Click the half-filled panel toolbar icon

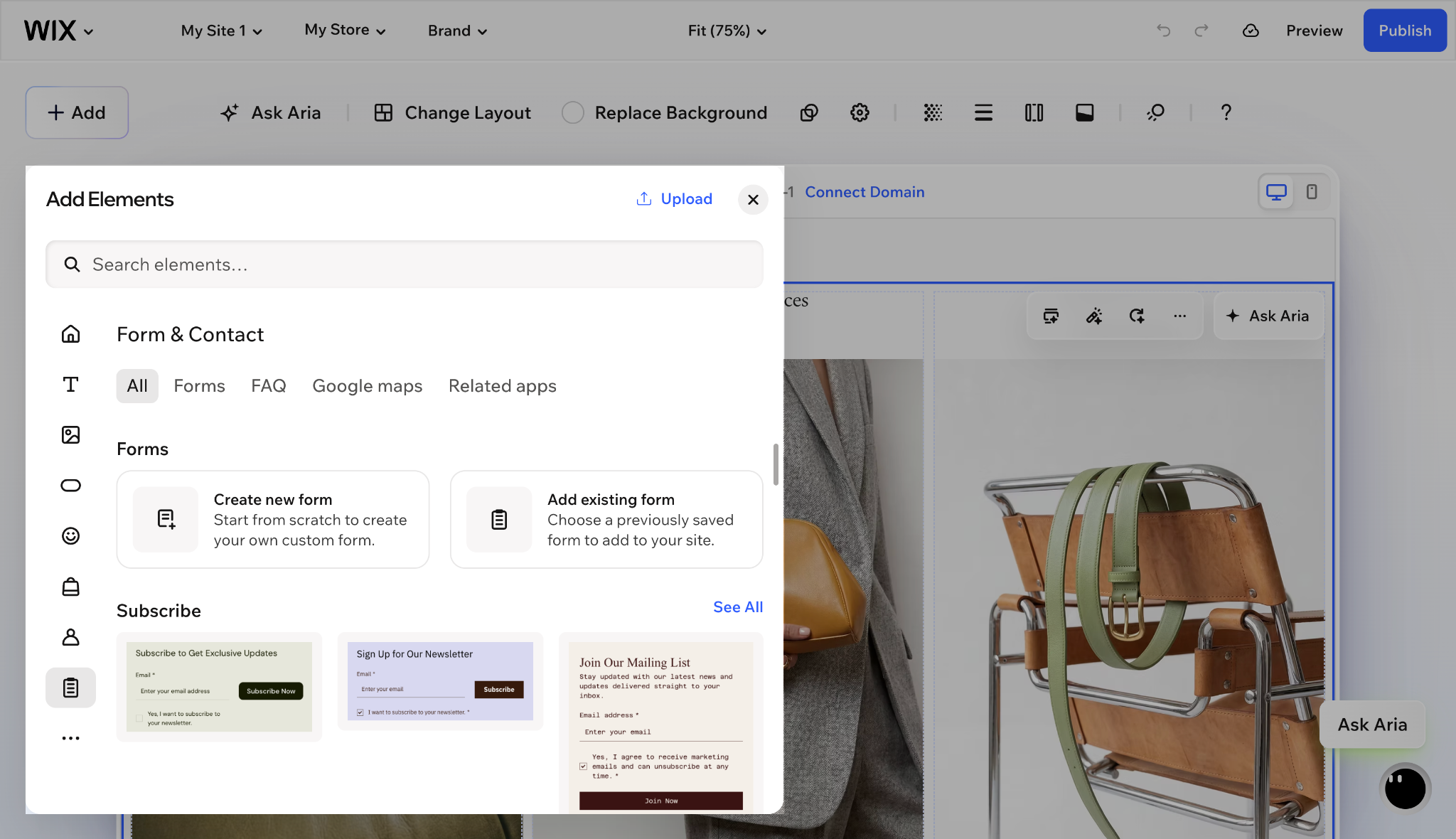(x=1084, y=112)
